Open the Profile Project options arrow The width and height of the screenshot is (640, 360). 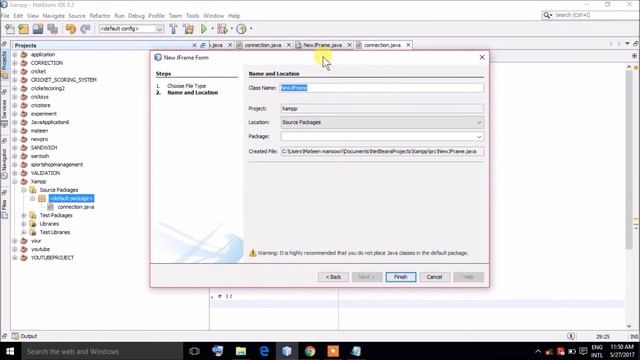point(251,29)
